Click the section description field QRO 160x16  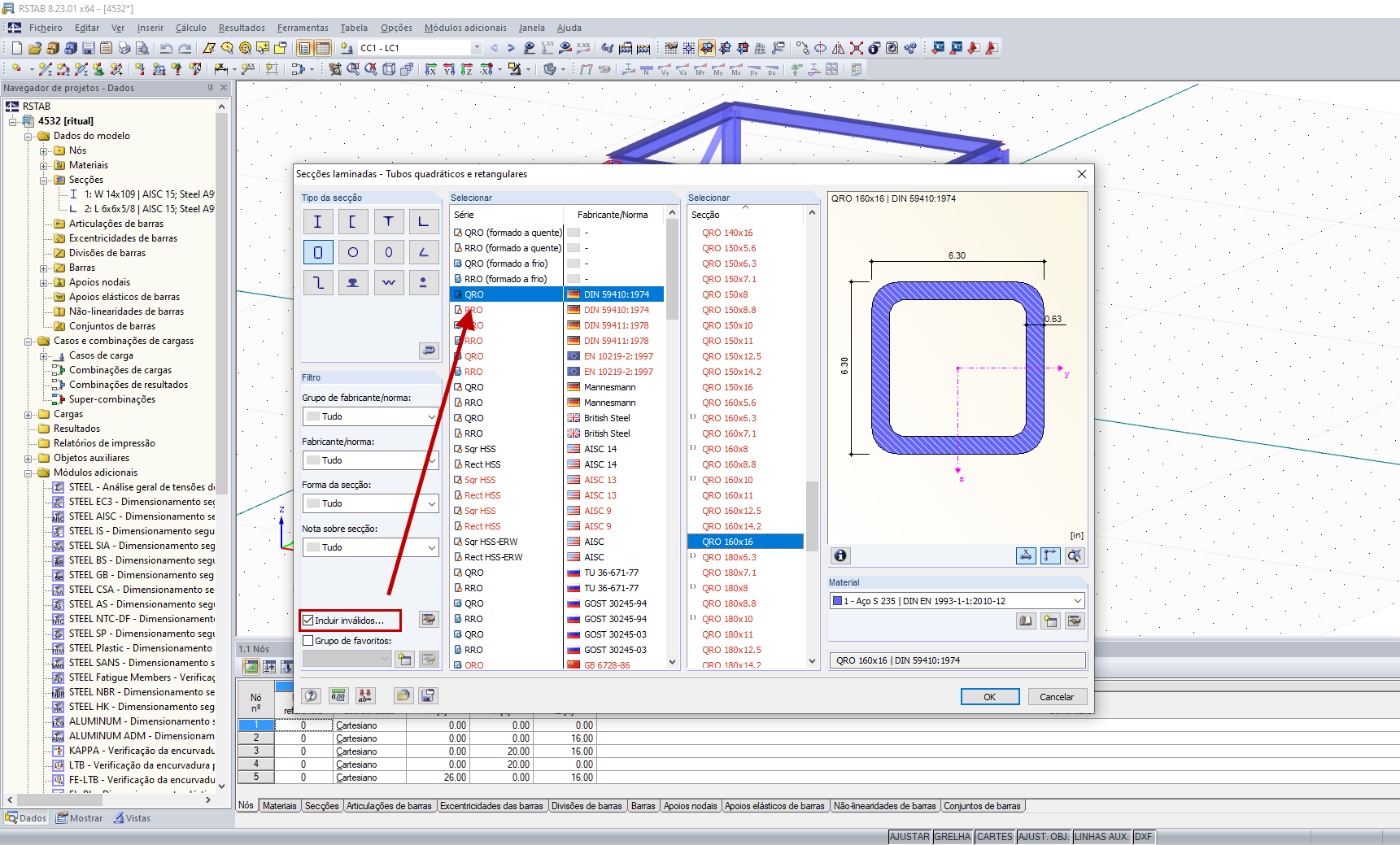pos(957,660)
